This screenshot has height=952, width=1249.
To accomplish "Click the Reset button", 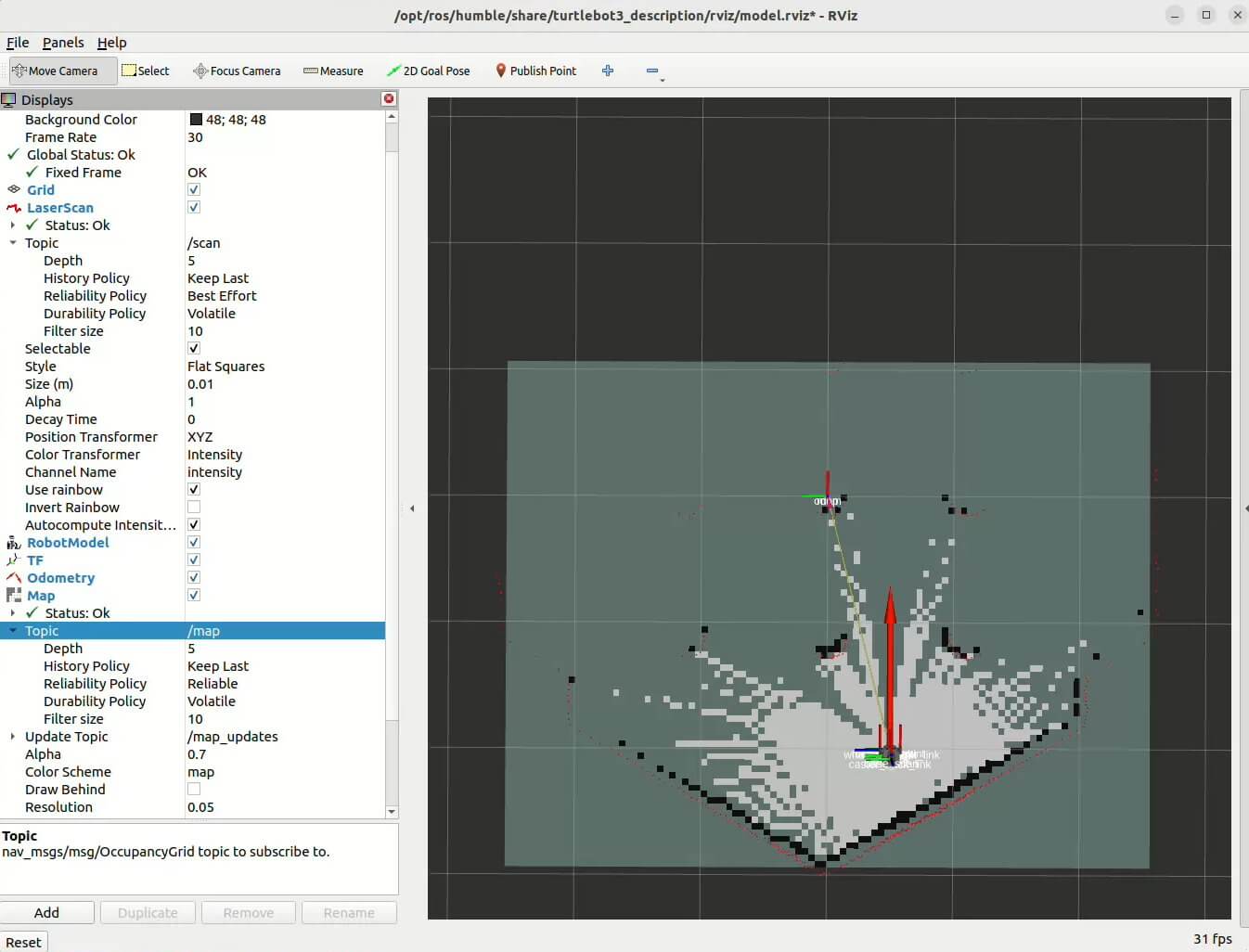I will pos(23,942).
